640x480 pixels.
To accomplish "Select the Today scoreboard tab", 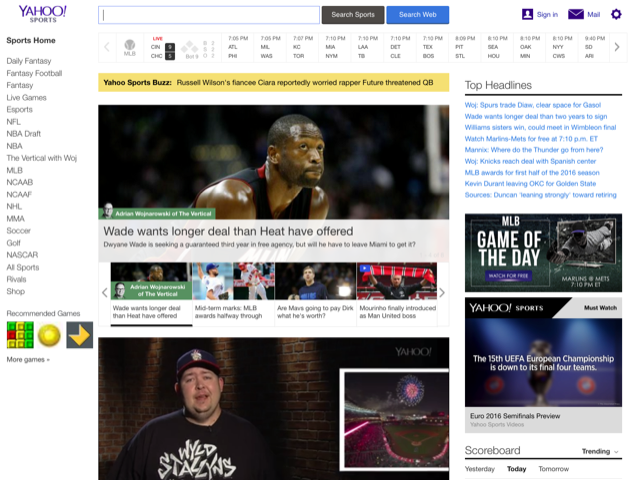I will (x=516, y=469).
